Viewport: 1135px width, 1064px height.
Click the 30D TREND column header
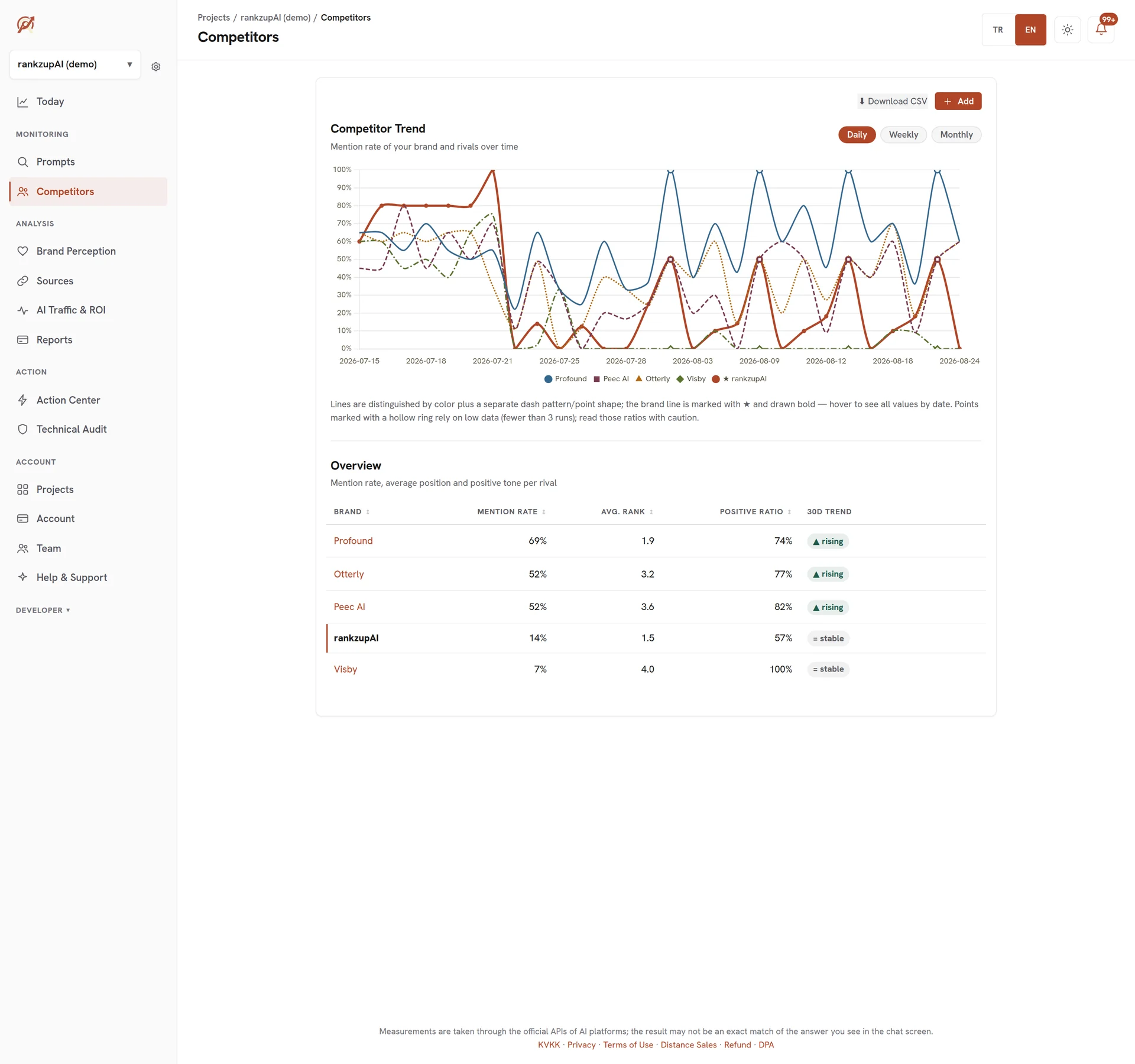click(829, 512)
